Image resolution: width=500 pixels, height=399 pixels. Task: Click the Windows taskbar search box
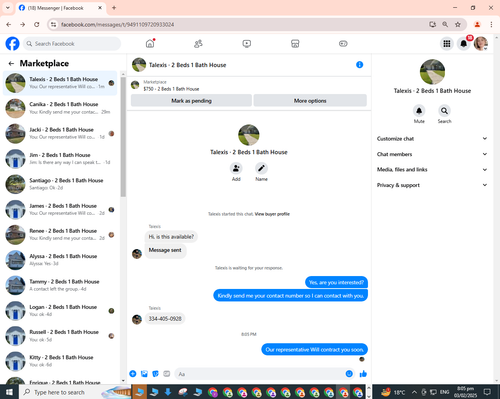[75, 392]
